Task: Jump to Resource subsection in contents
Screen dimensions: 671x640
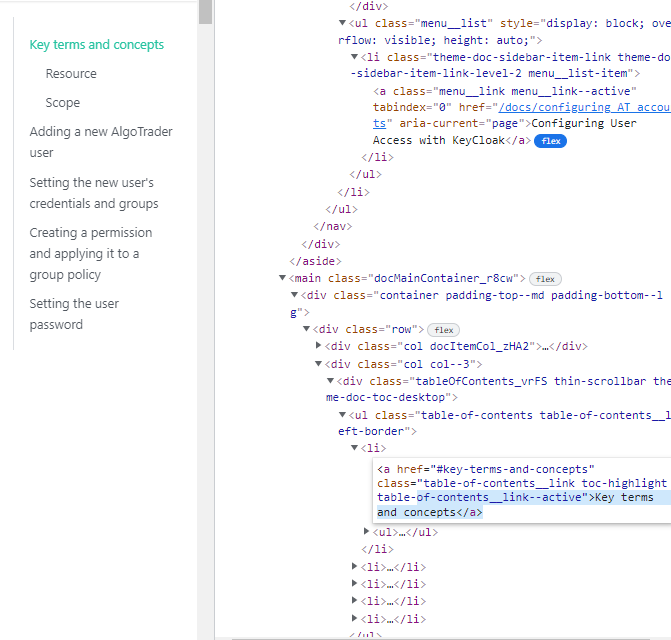Action: point(71,73)
